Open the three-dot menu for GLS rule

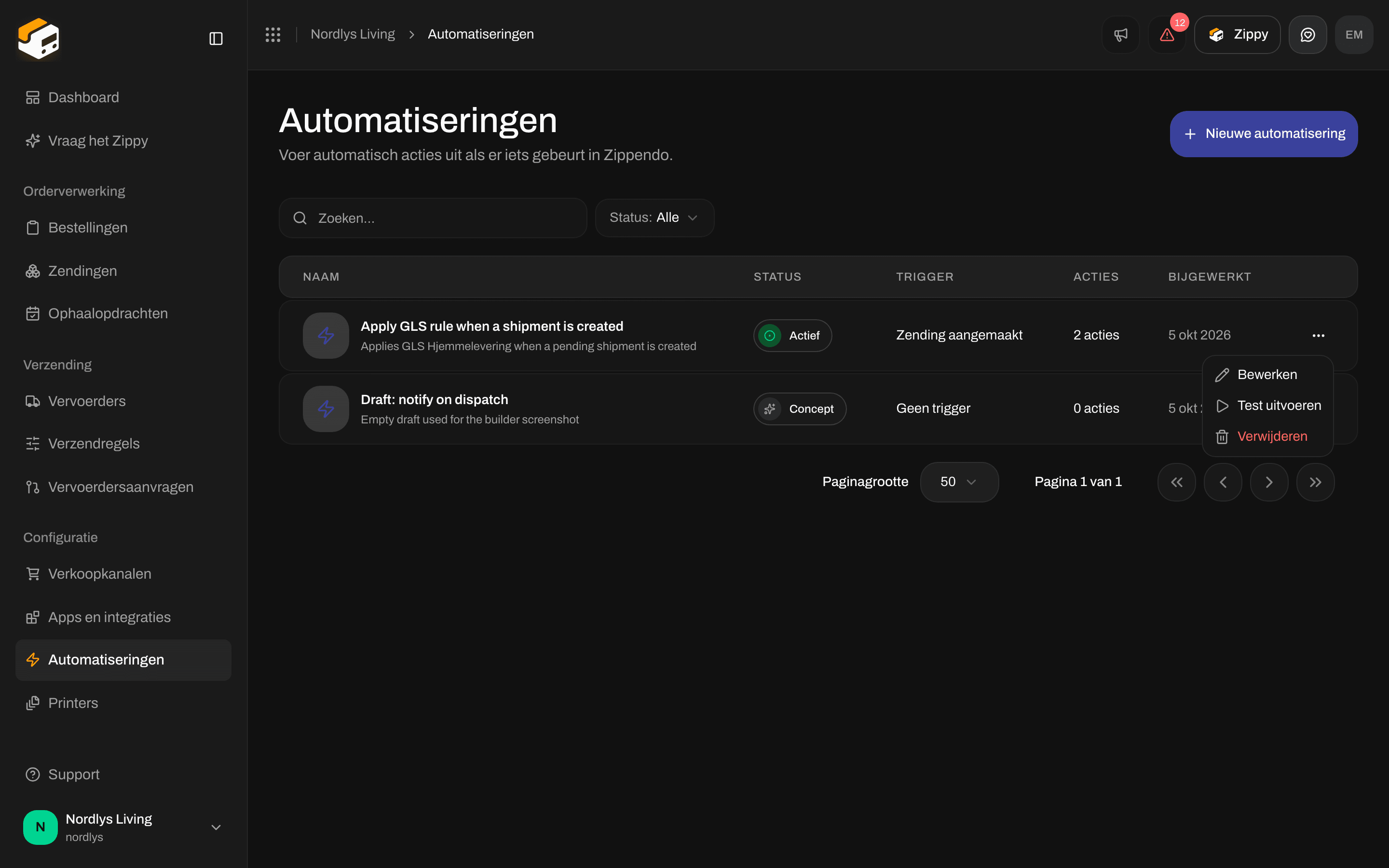pyautogui.click(x=1319, y=335)
